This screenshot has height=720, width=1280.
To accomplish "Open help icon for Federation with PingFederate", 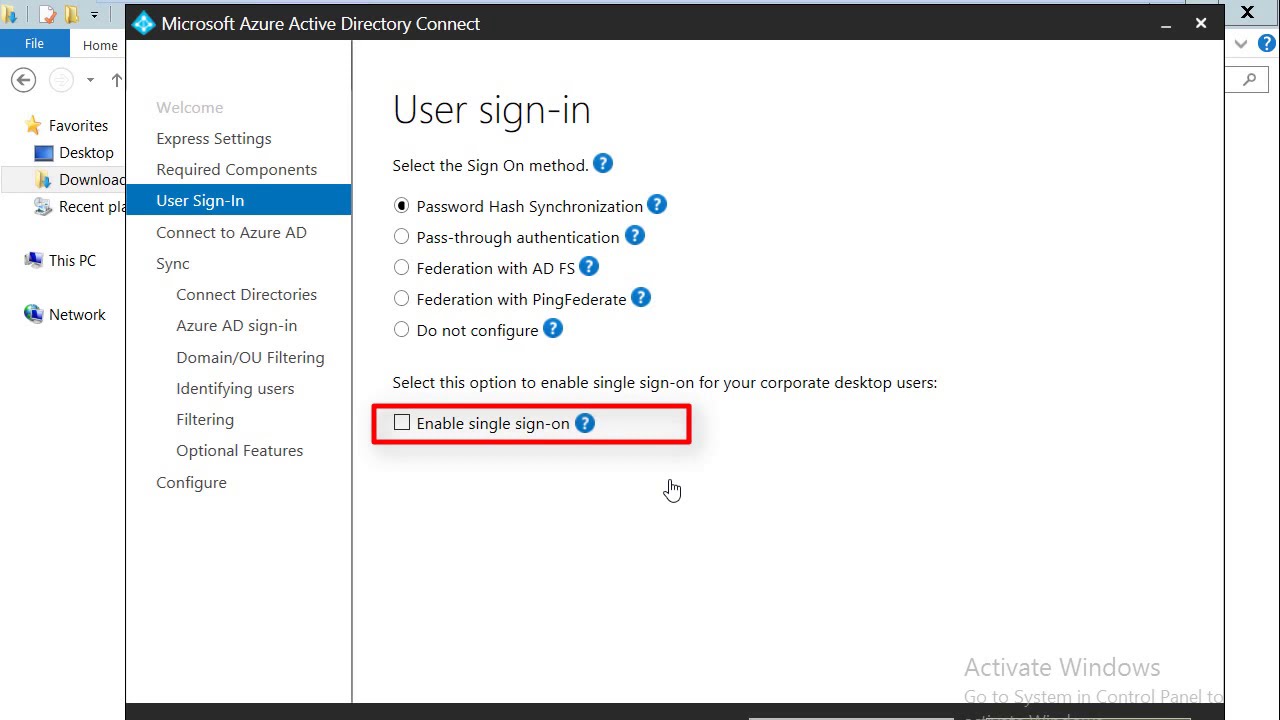I will (x=641, y=298).
